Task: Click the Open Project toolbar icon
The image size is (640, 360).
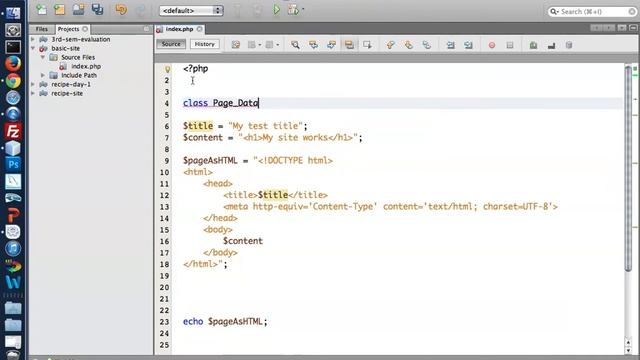Action: coord(78,10)
